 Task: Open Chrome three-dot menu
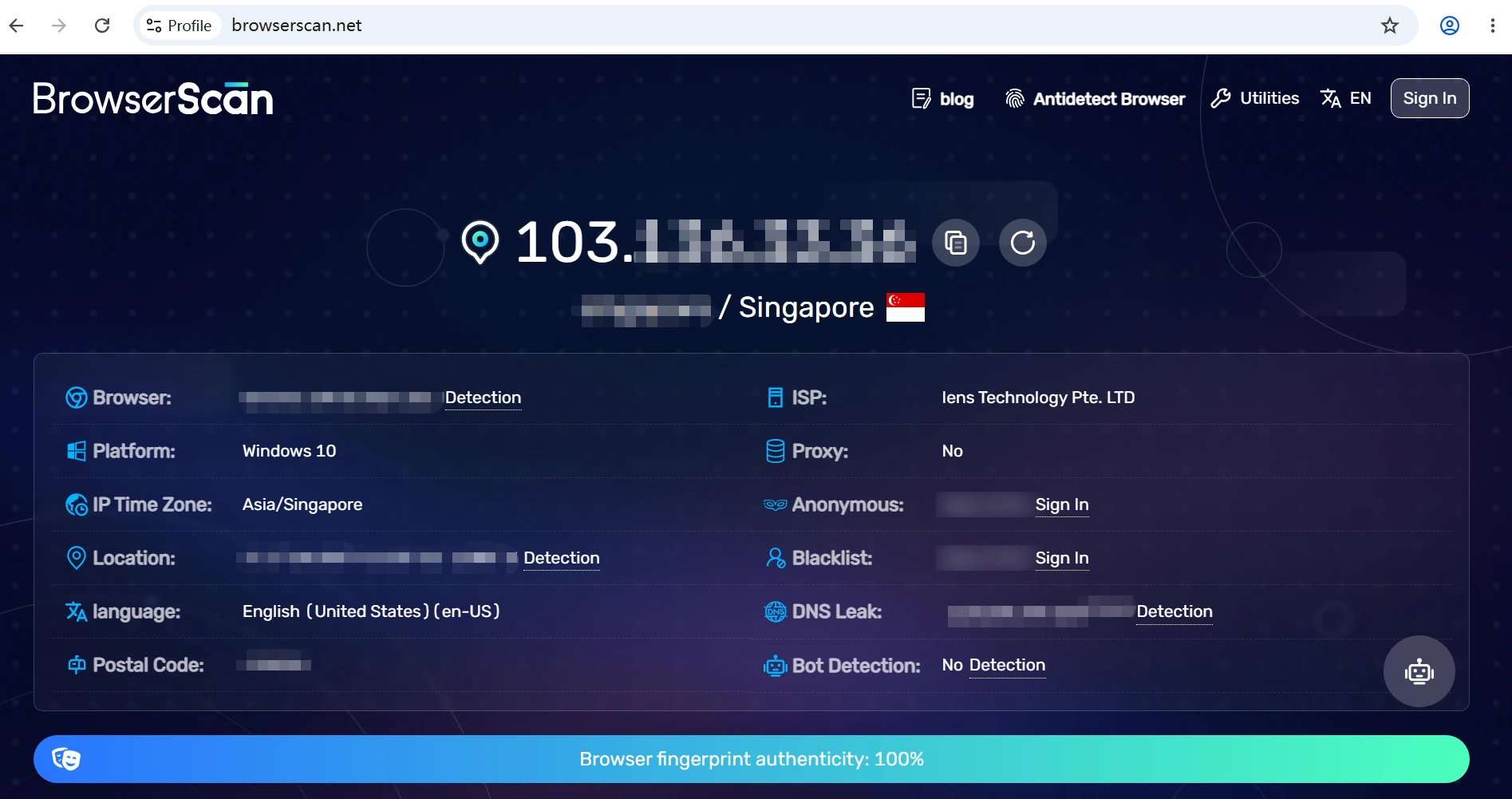coord(1492,26)
